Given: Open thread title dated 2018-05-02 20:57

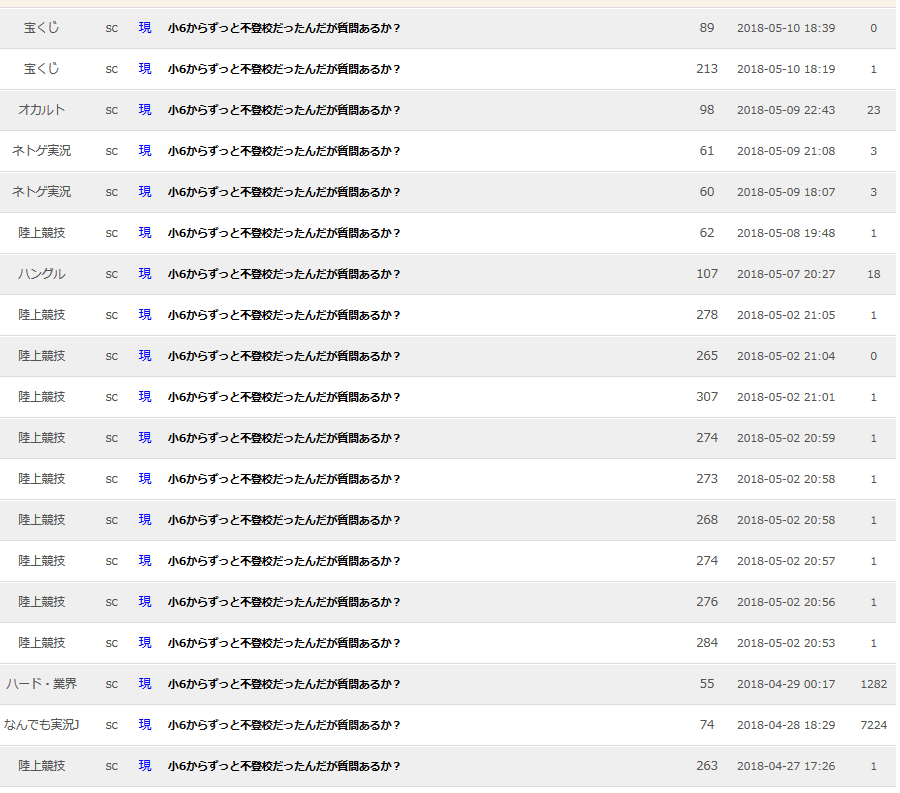Looking at the screenshot, I should pos(284,561).
